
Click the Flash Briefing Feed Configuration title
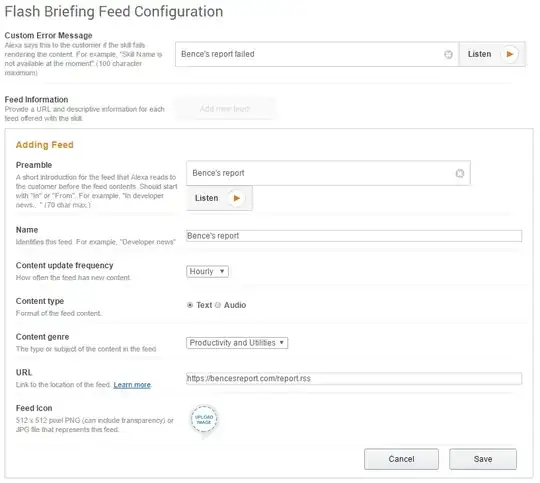[114, 12]
